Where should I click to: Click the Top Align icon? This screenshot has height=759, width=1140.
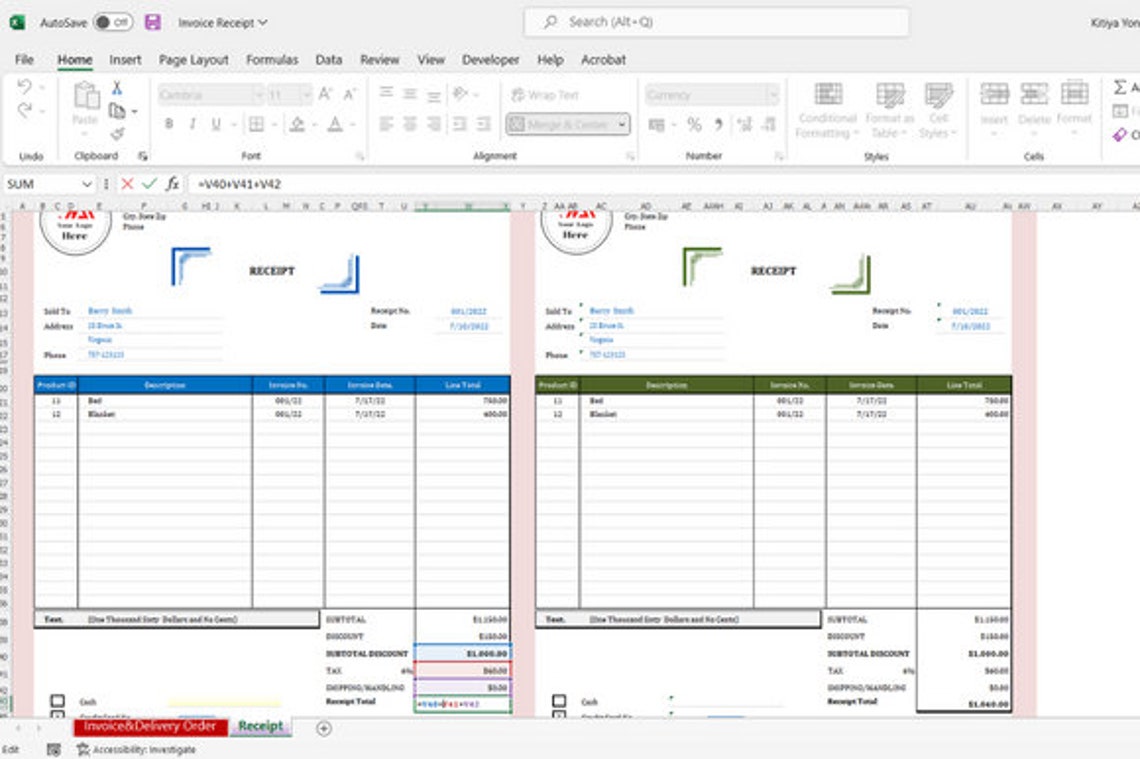click(387, 93)
